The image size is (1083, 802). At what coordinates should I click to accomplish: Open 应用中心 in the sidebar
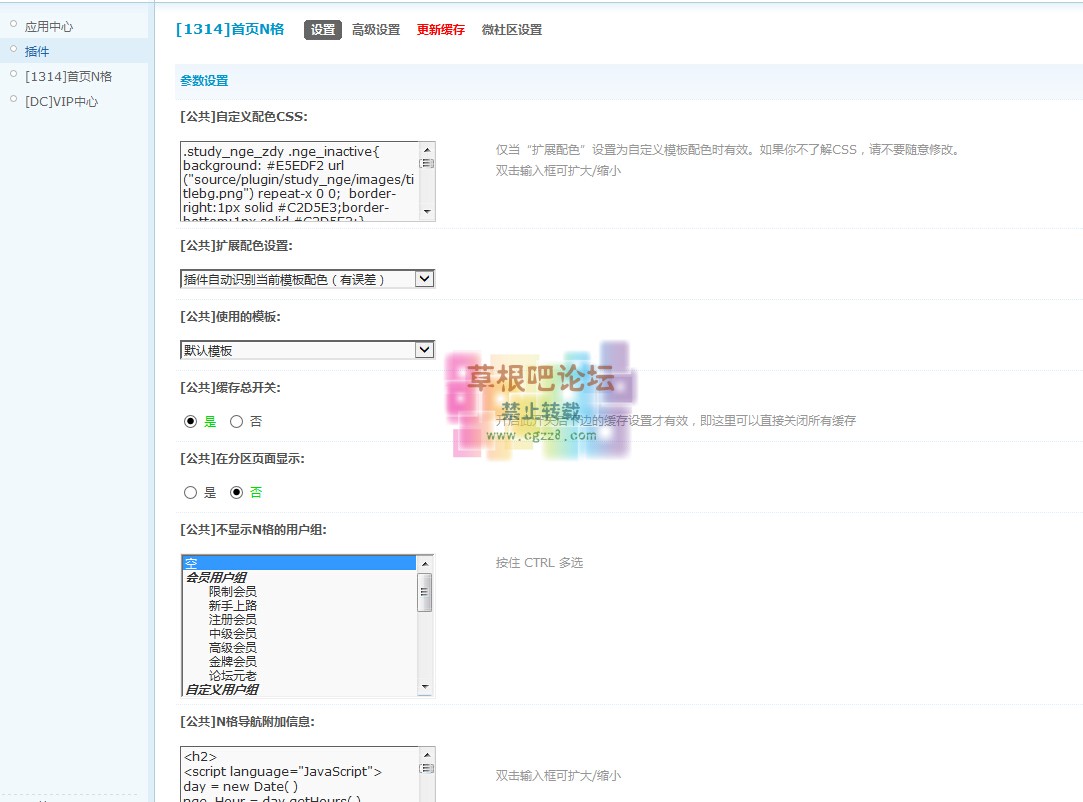point(49,27)
